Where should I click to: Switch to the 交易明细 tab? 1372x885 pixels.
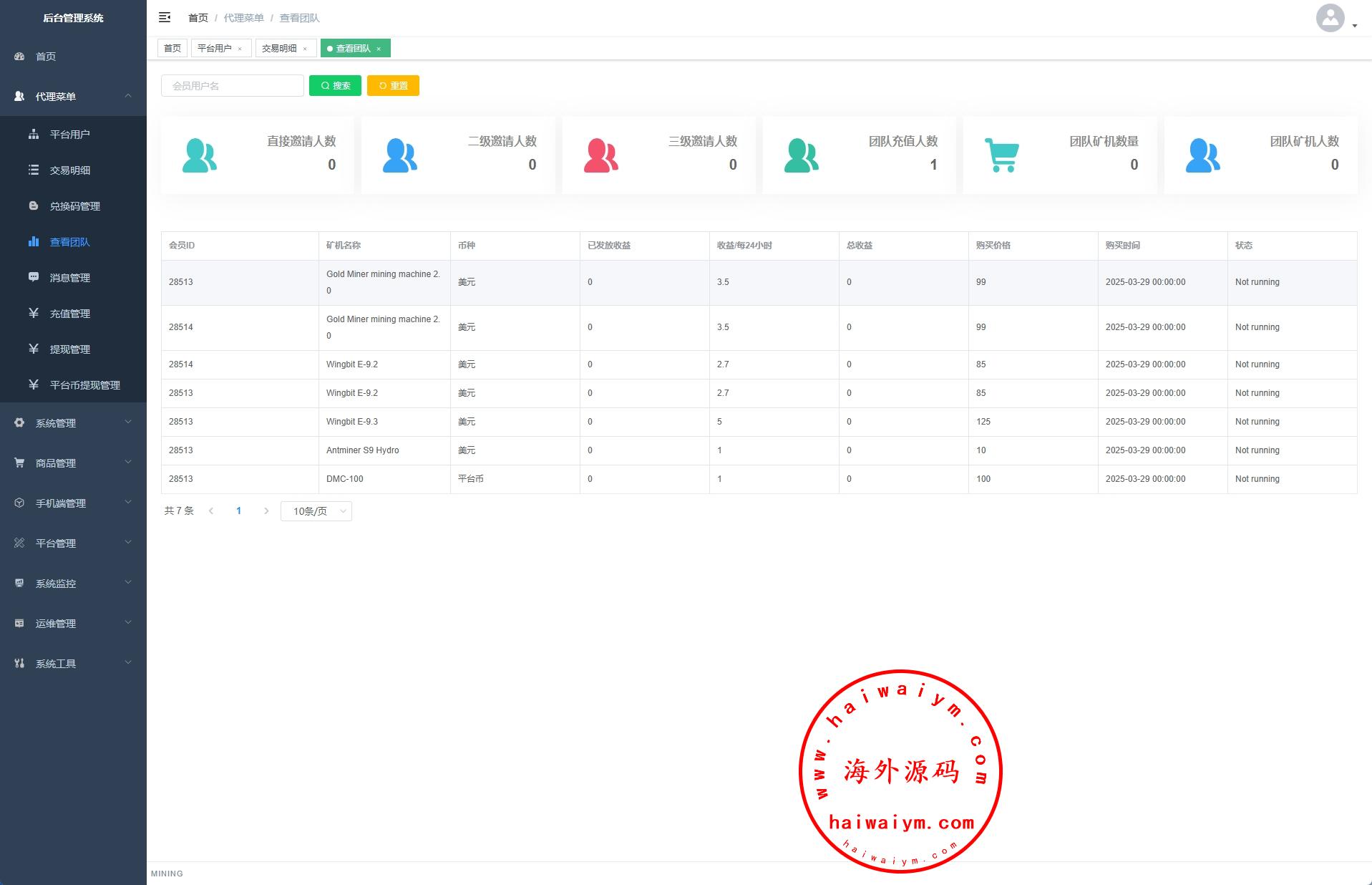click(279, 49)
